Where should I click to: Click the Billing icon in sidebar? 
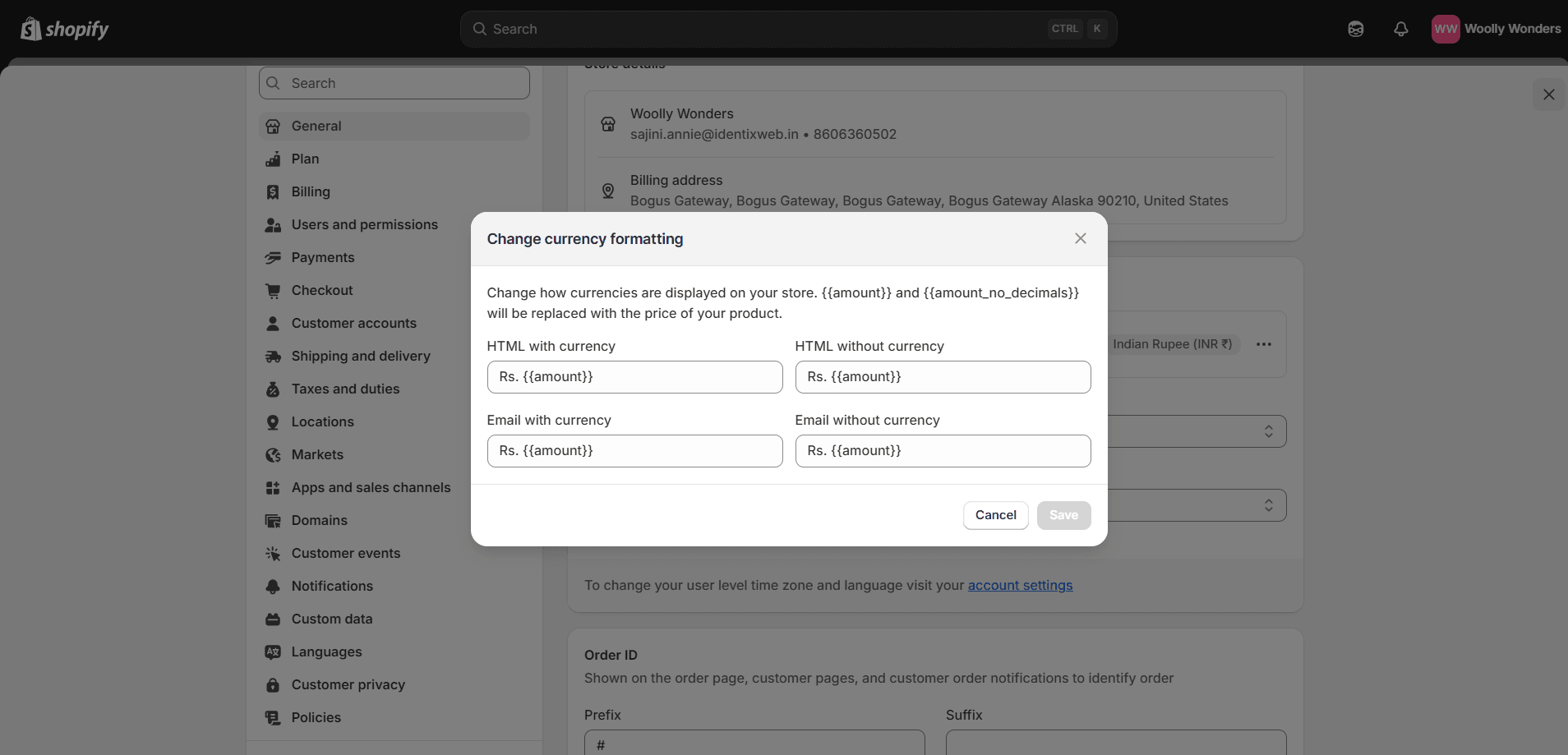click(273, 191)
